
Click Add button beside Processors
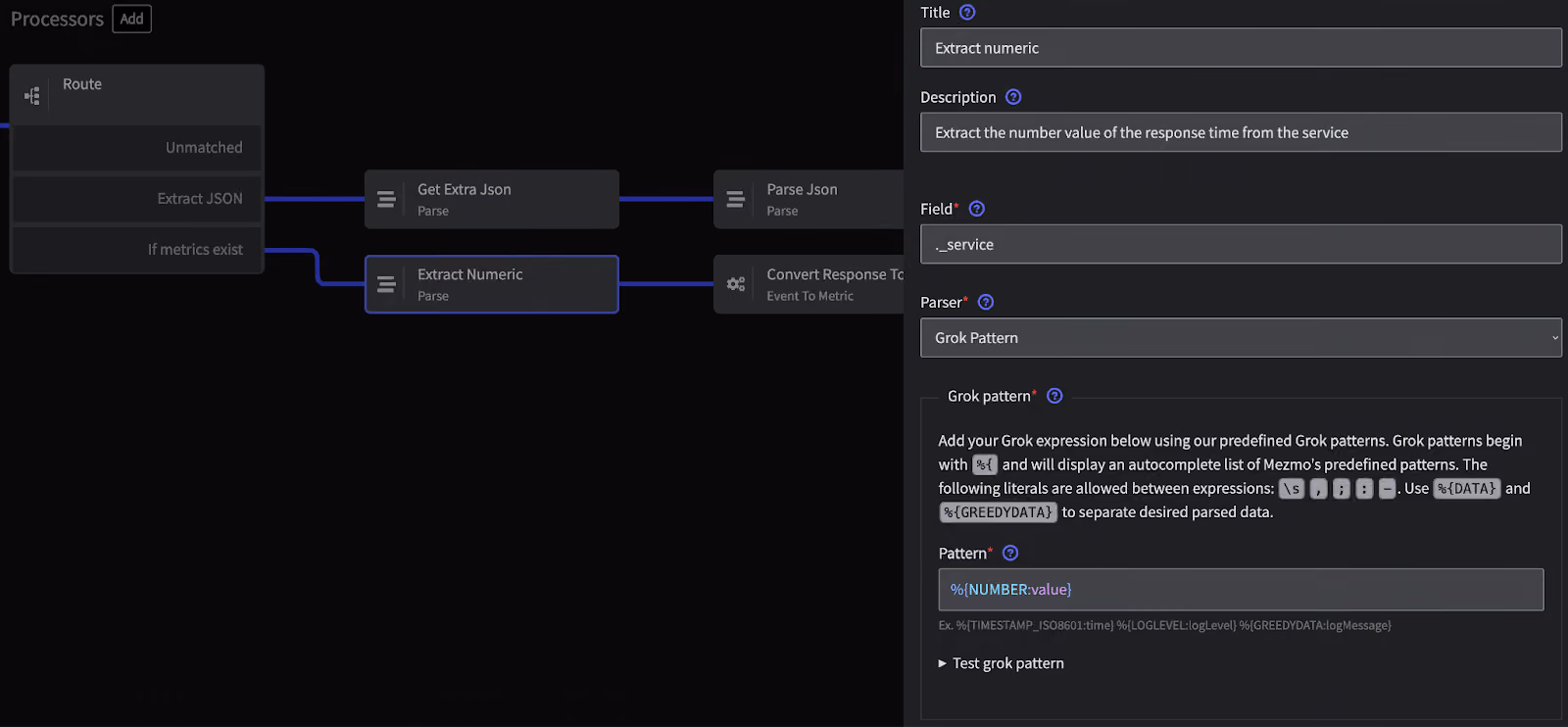131,19
